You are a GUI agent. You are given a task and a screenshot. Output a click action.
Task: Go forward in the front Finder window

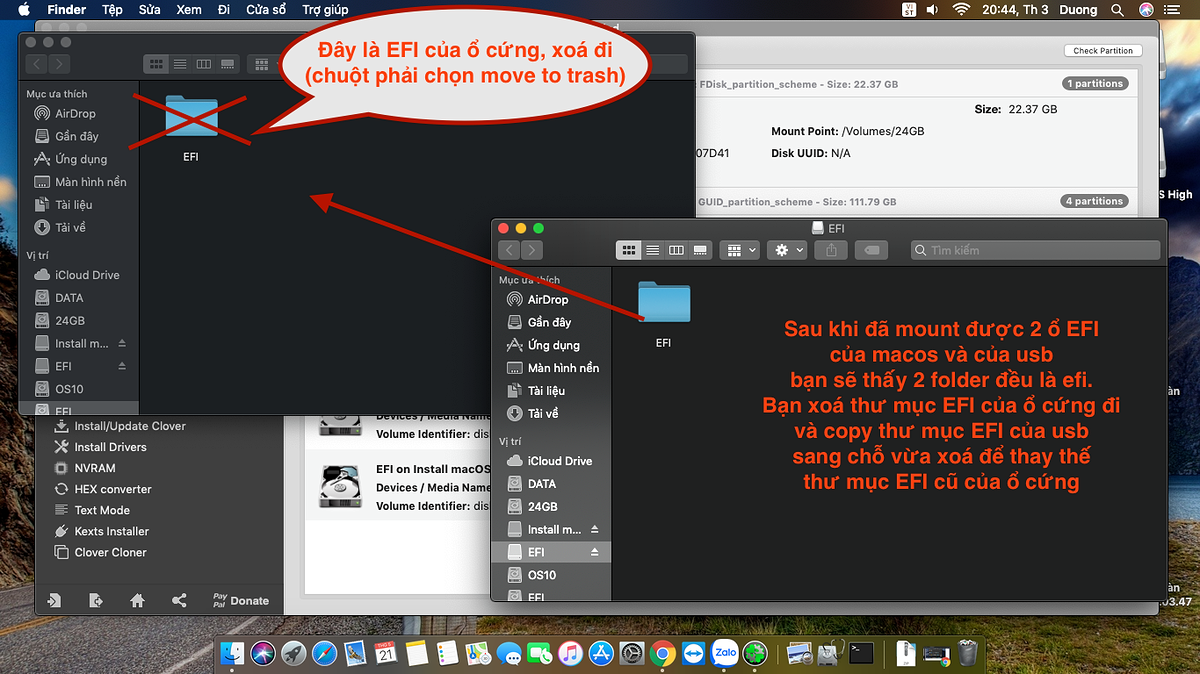533,250
